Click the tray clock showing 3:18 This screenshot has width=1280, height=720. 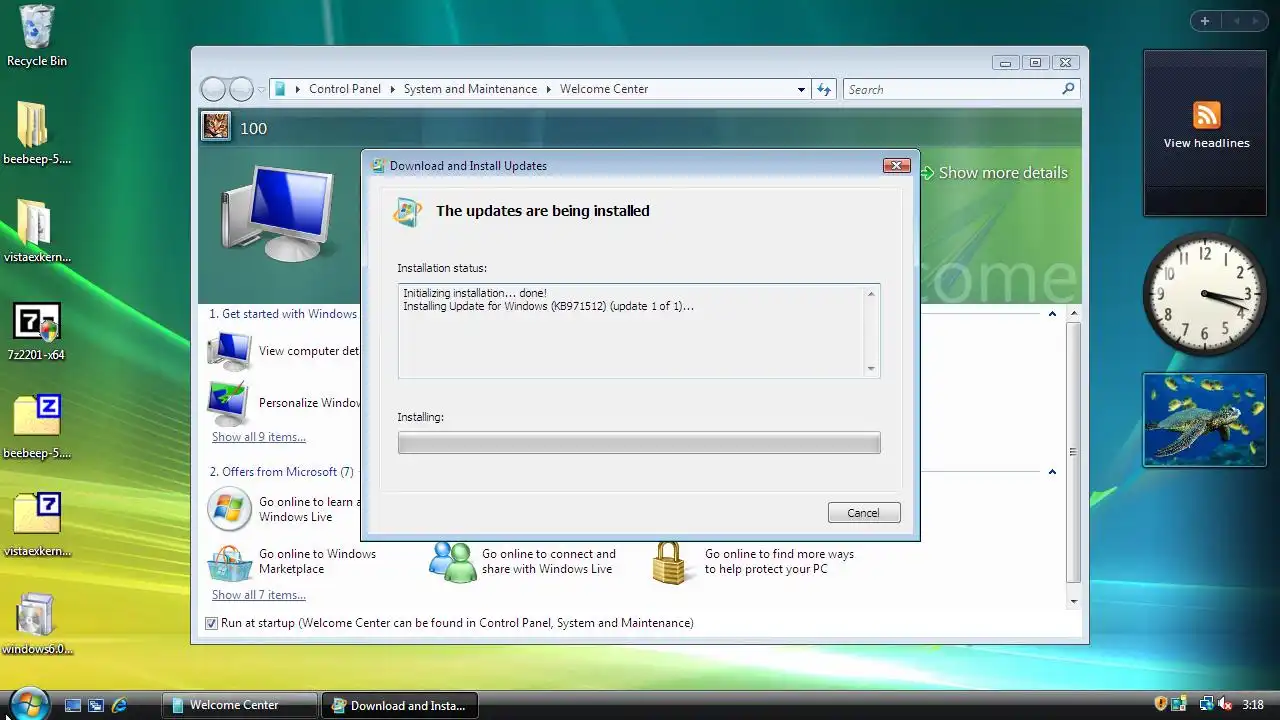(x=1252, y=705)
